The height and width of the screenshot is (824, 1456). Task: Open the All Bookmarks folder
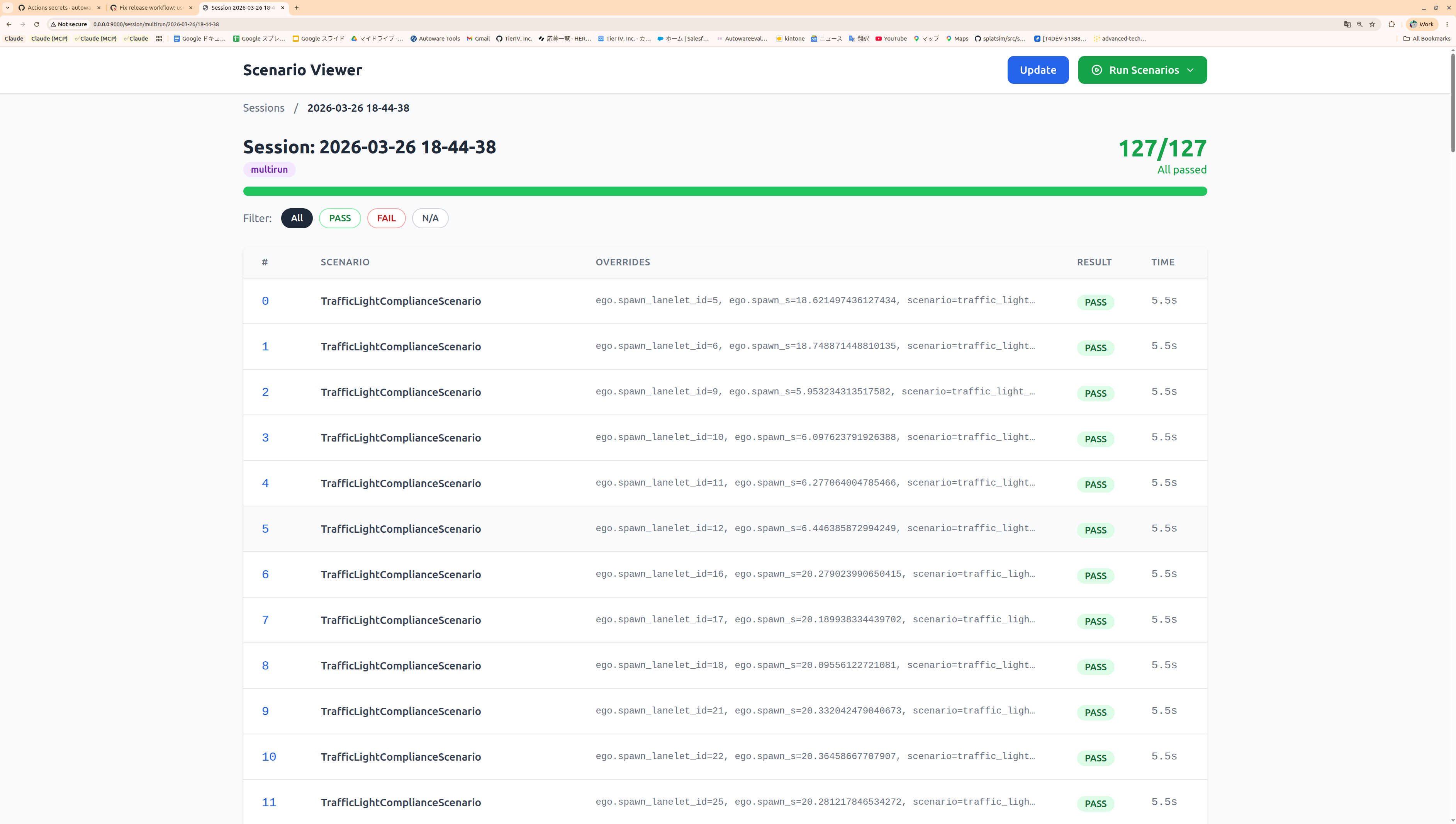pos(1427,39)
